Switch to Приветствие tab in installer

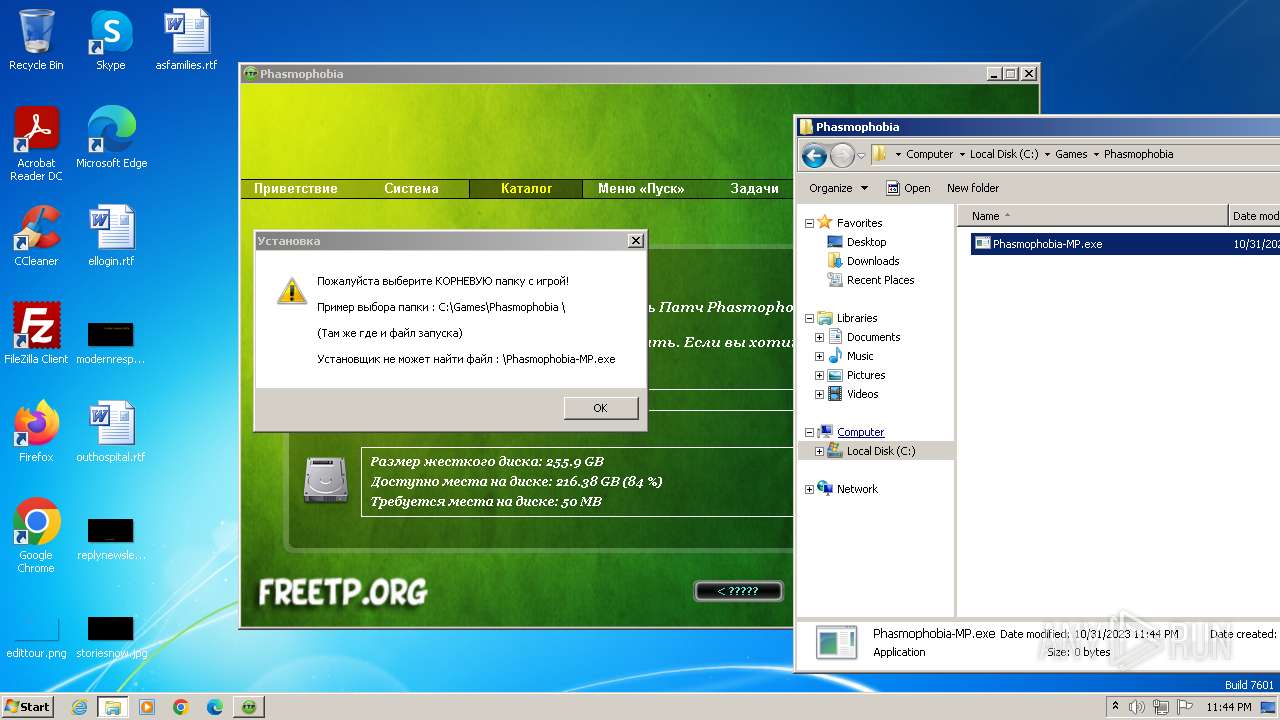pos(295,188)
